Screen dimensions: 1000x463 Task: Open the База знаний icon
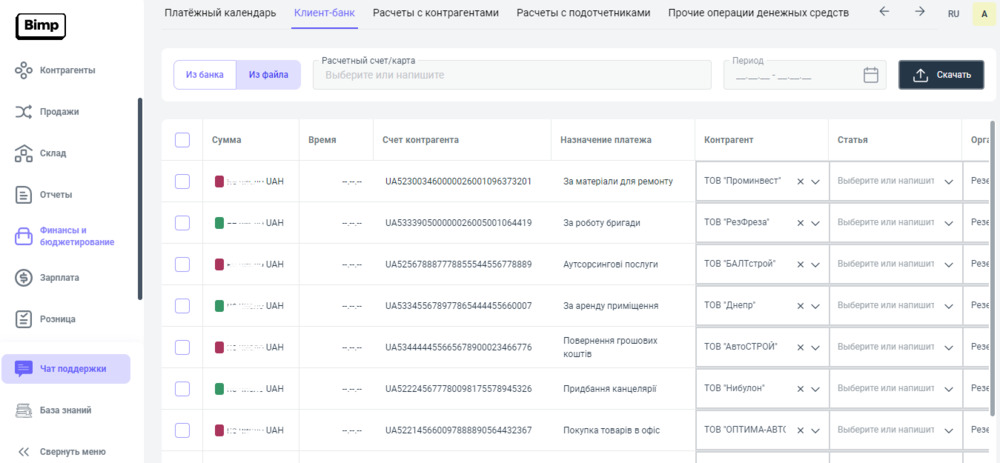click(x=24, y=410)
